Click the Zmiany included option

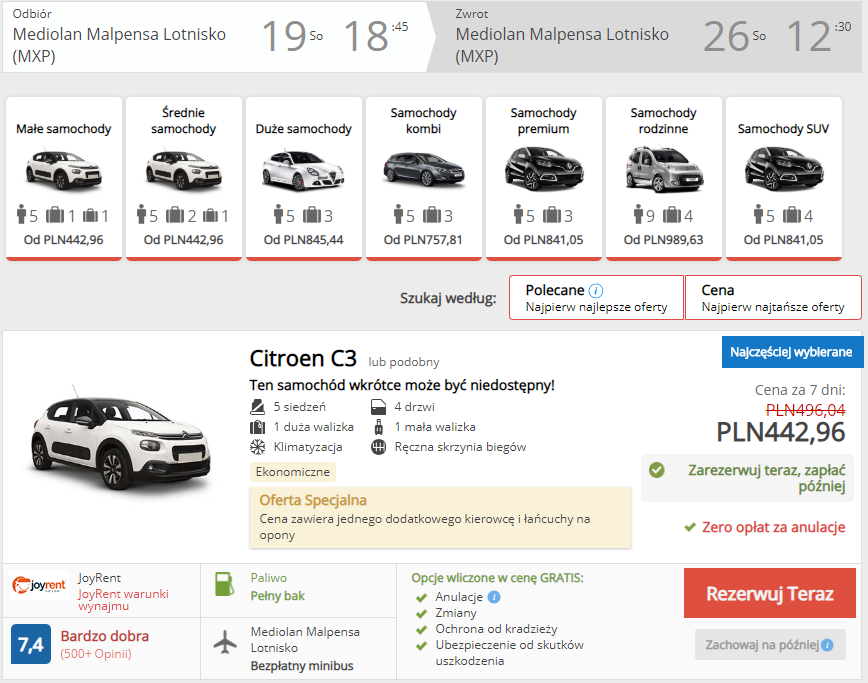tap(456, 613)
